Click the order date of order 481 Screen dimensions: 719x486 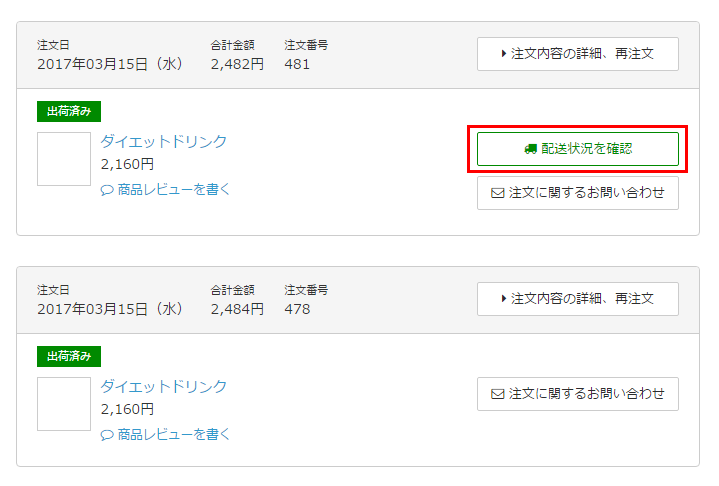[x=110, y=64]
